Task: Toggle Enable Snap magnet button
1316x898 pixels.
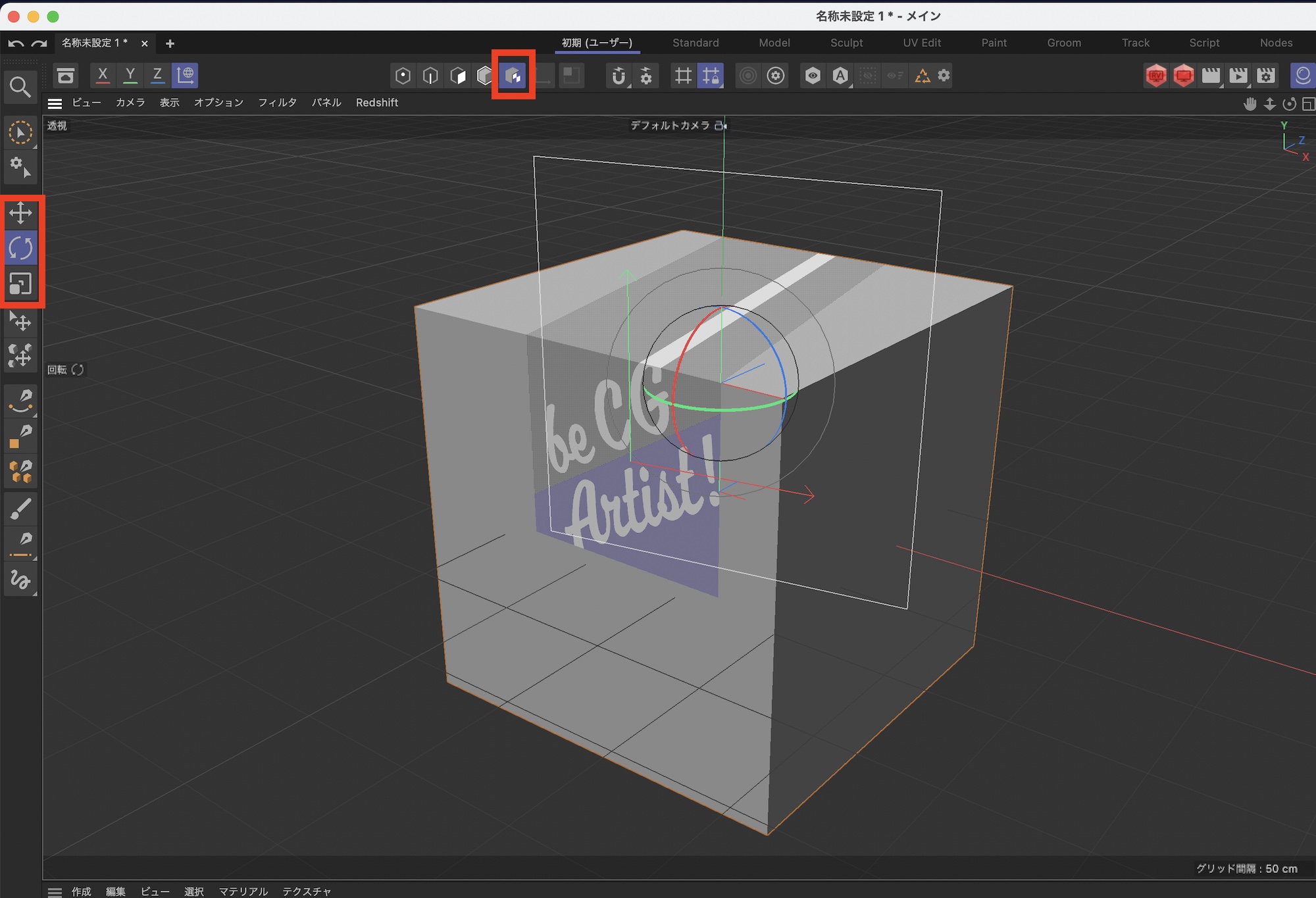Action: click(618, 76)
